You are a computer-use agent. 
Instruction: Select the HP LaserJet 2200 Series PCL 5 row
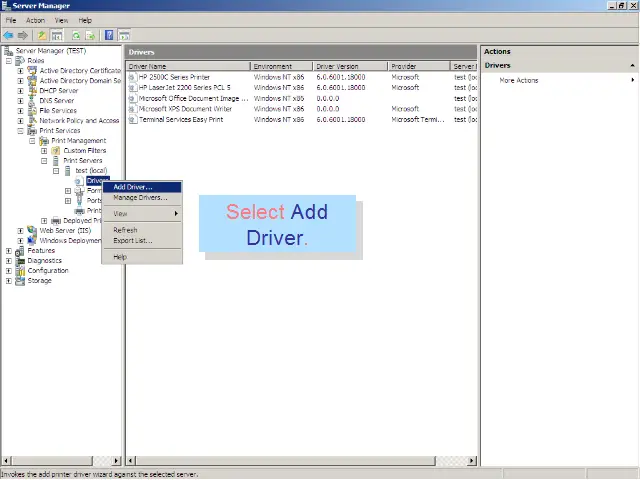pyautogui.click(x=302, y=88)
